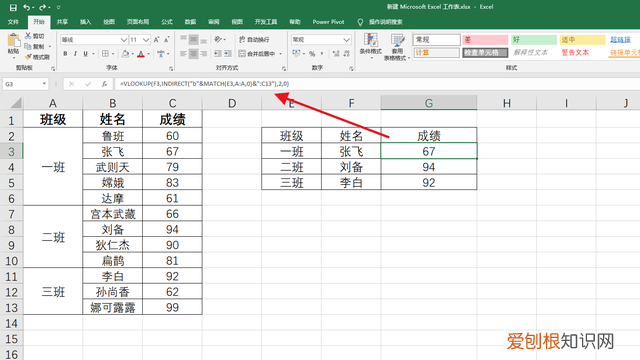Click the Copy (复制) icon
640x360 pixels.
(x=28, y=46)
